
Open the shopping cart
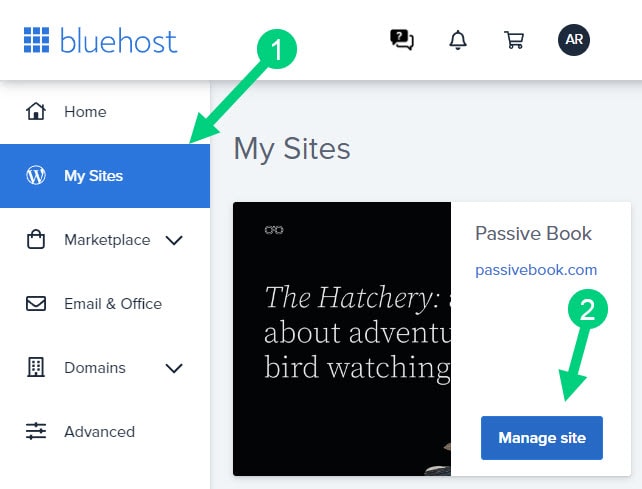(x=513, y=40)
